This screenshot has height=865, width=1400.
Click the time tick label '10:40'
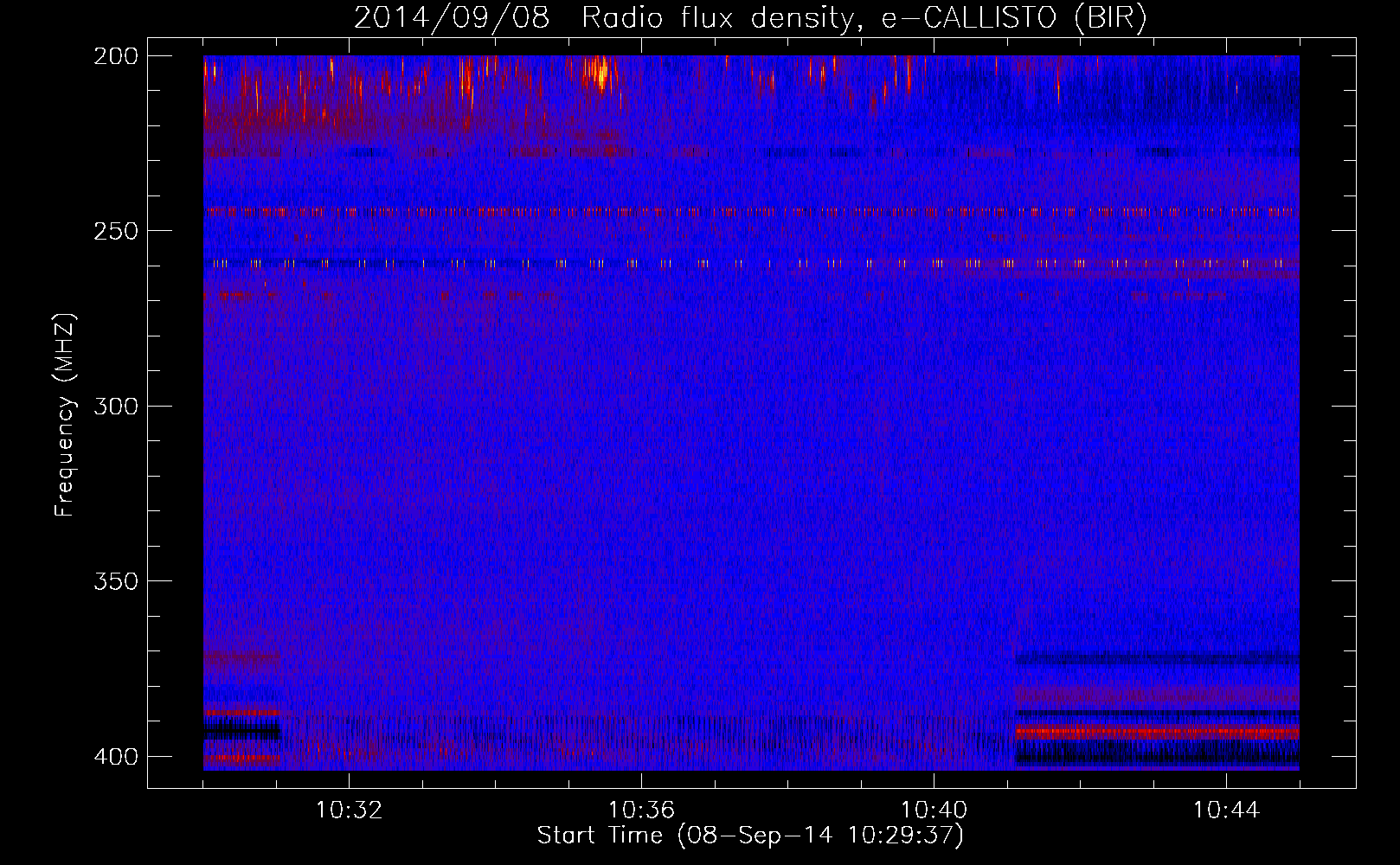[934, 811]
